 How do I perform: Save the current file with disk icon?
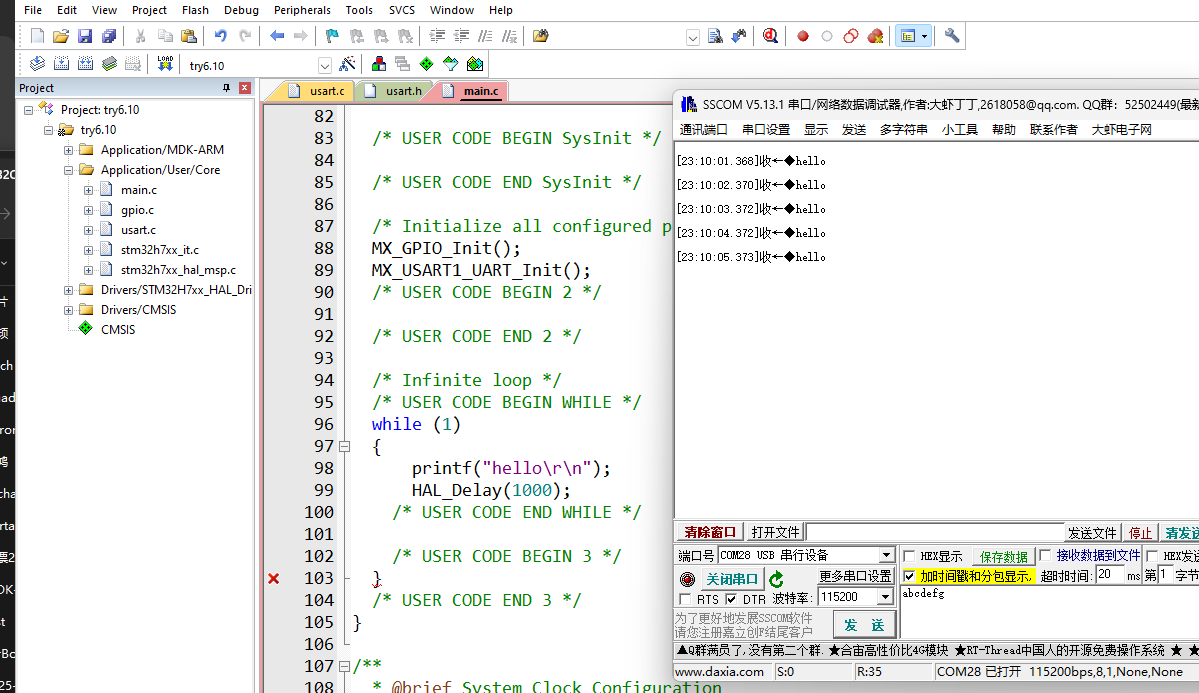pyautogui.click(x=85, y=36)
